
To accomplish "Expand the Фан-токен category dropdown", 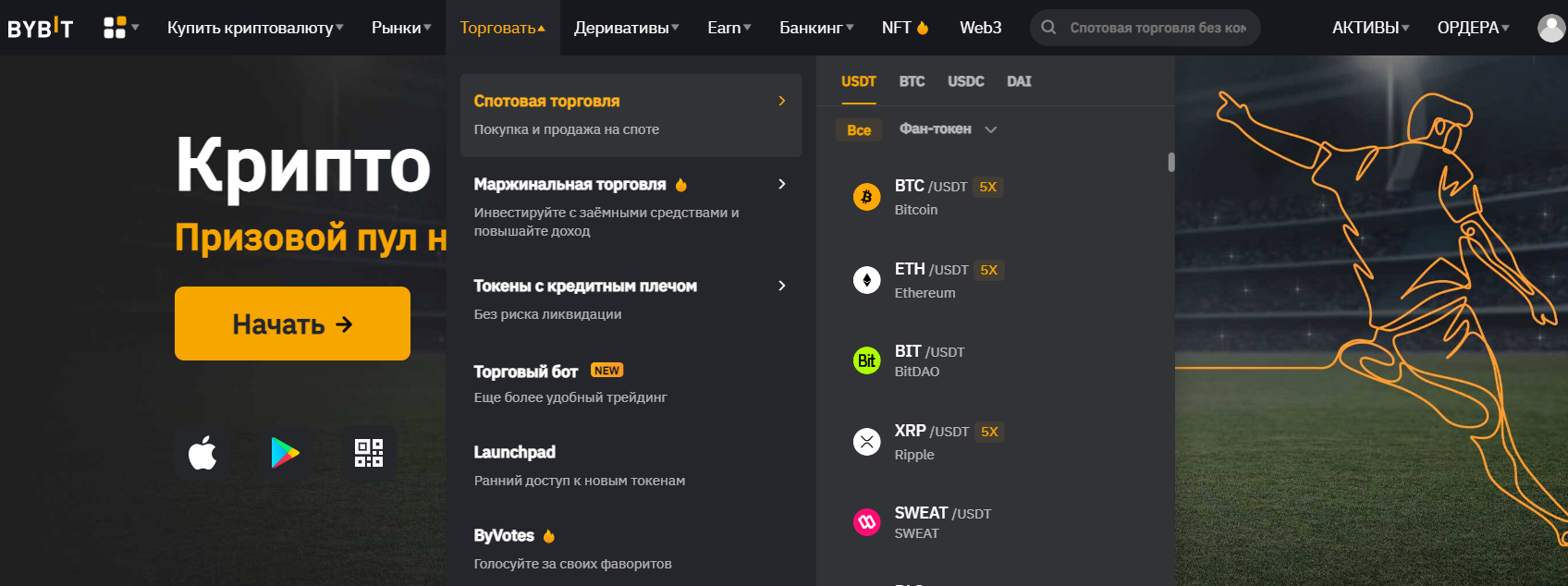I will click(x=948, y=129).
